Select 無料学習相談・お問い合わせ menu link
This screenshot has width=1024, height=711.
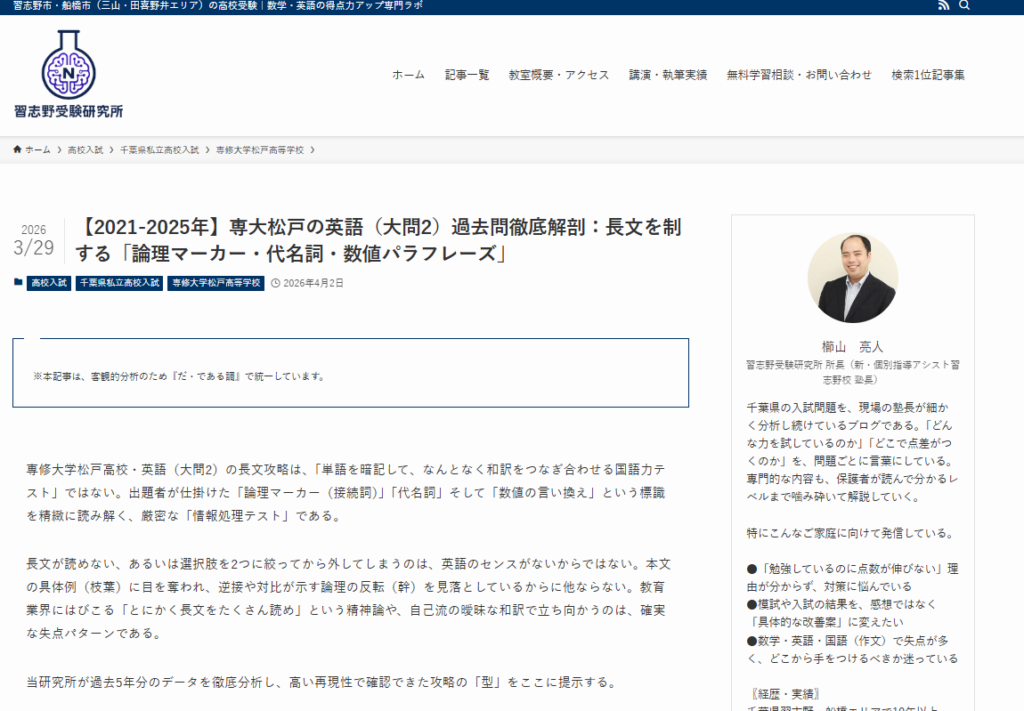click(x=799, y=75)
